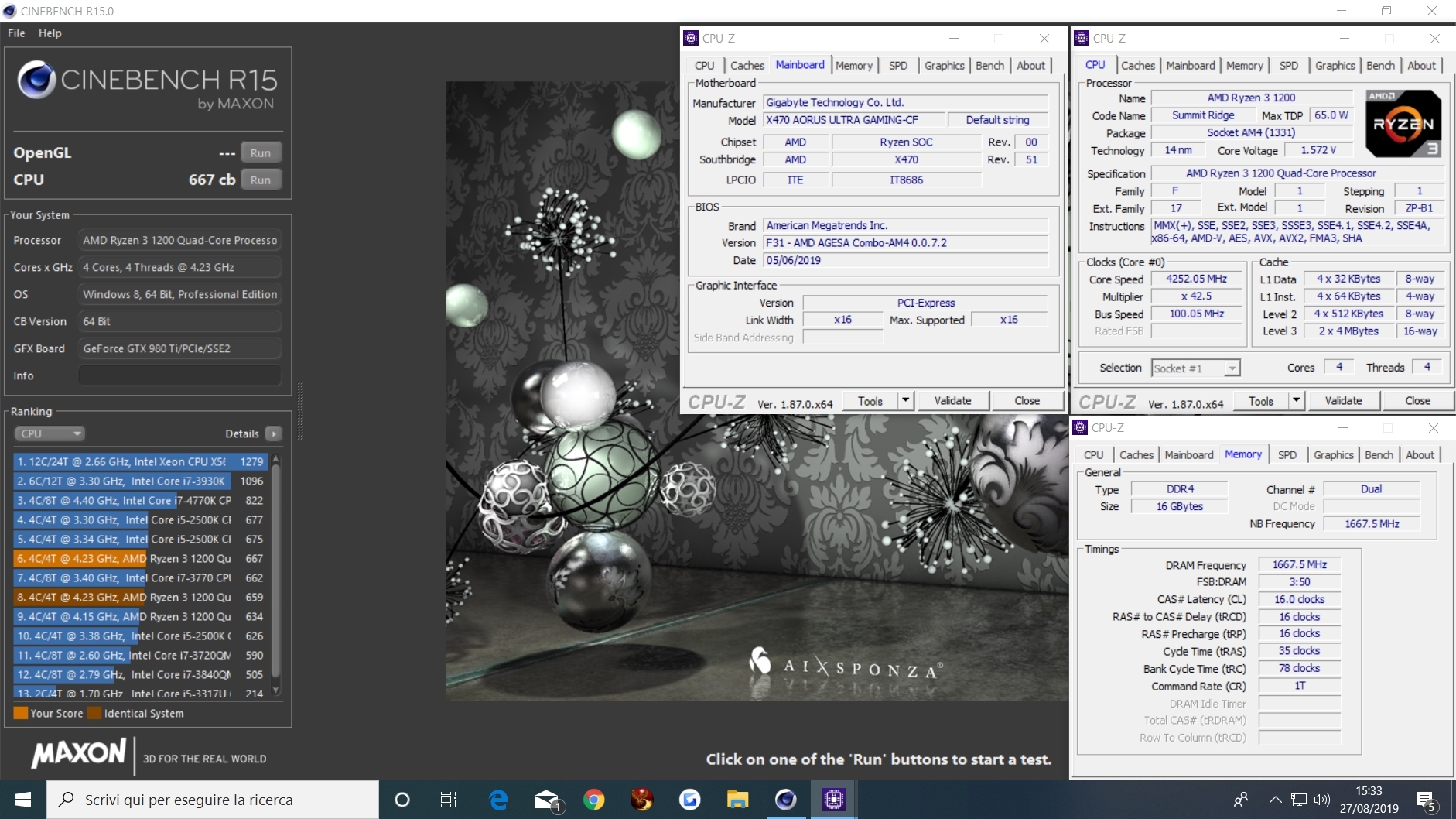Switch to CPU tab in Mainboard CPU-Z window
Image resolution: width=1456 pixels, height=819 pixels.
704,66
